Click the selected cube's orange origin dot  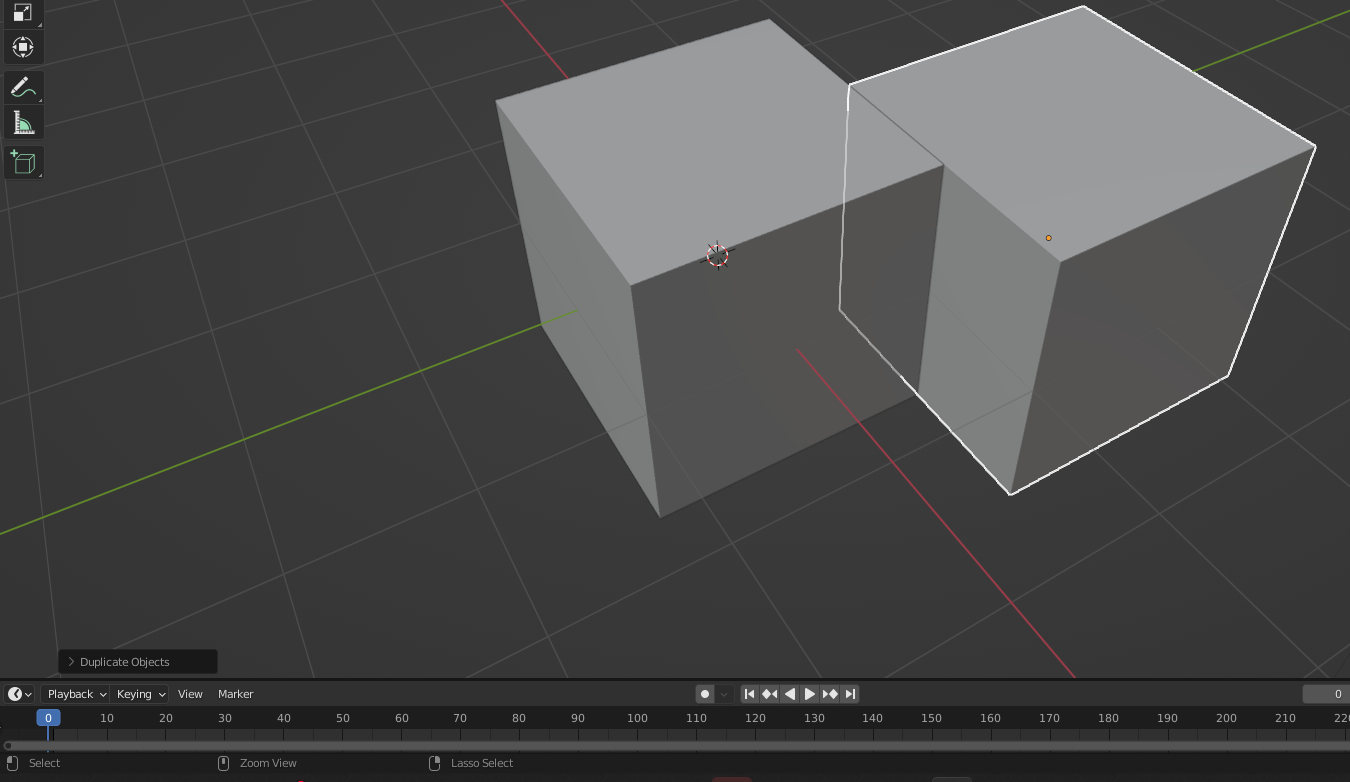click(1048, 238)
